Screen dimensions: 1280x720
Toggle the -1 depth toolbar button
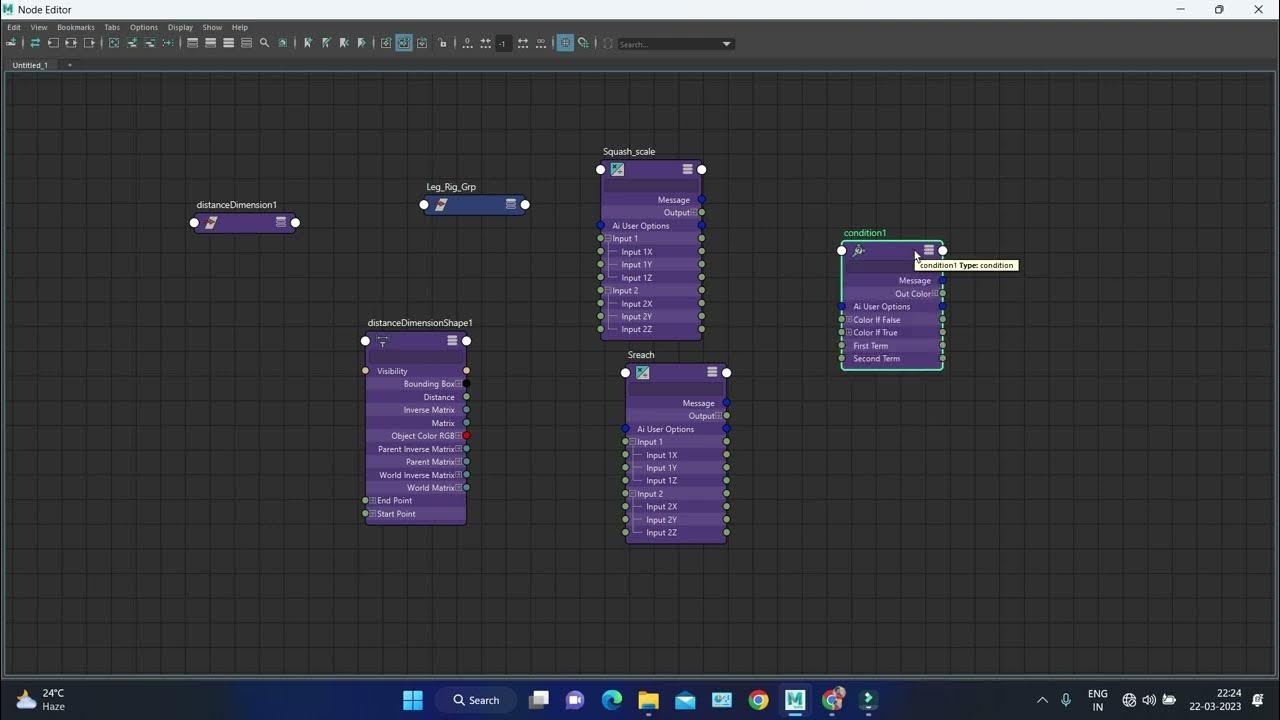(503, 43)
